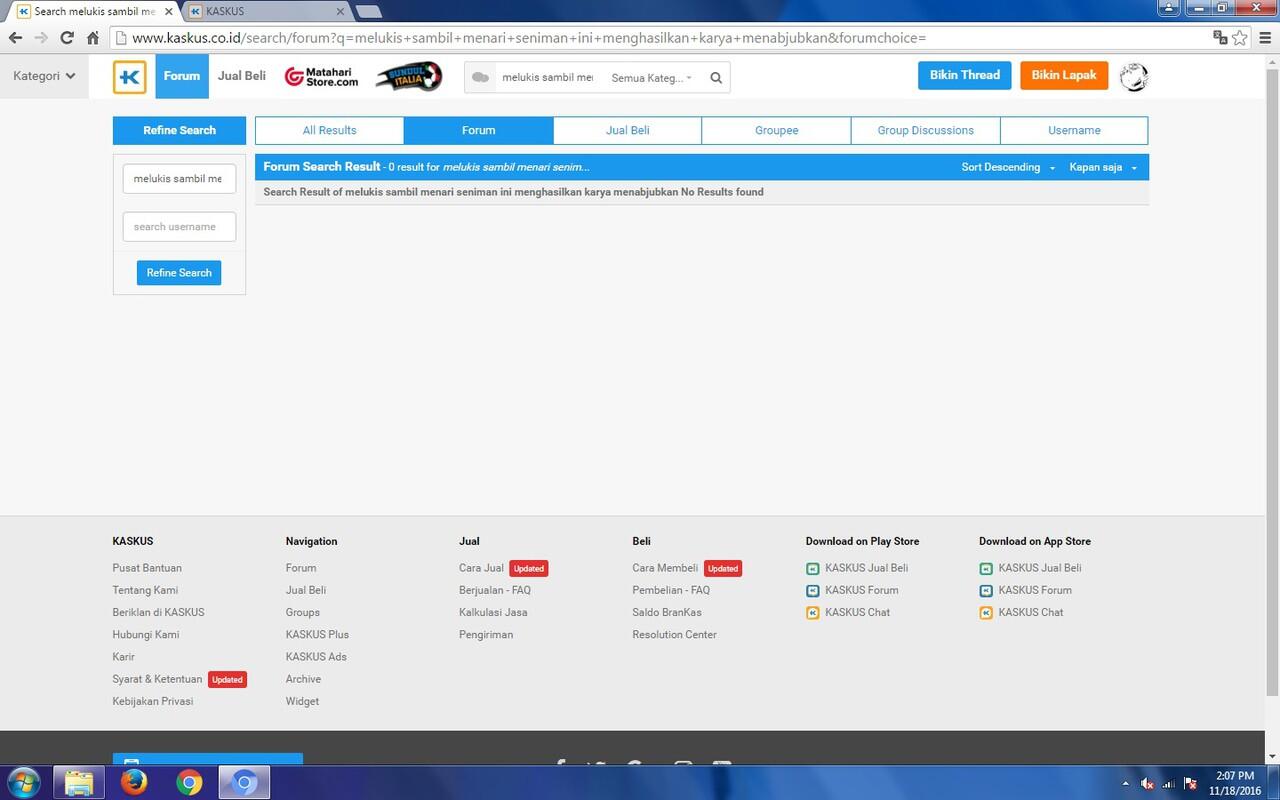This screenshot has height=800, width=1280.
Task: Open the Semua Kategori dropdown in search
Action: [x=652, y=77]
